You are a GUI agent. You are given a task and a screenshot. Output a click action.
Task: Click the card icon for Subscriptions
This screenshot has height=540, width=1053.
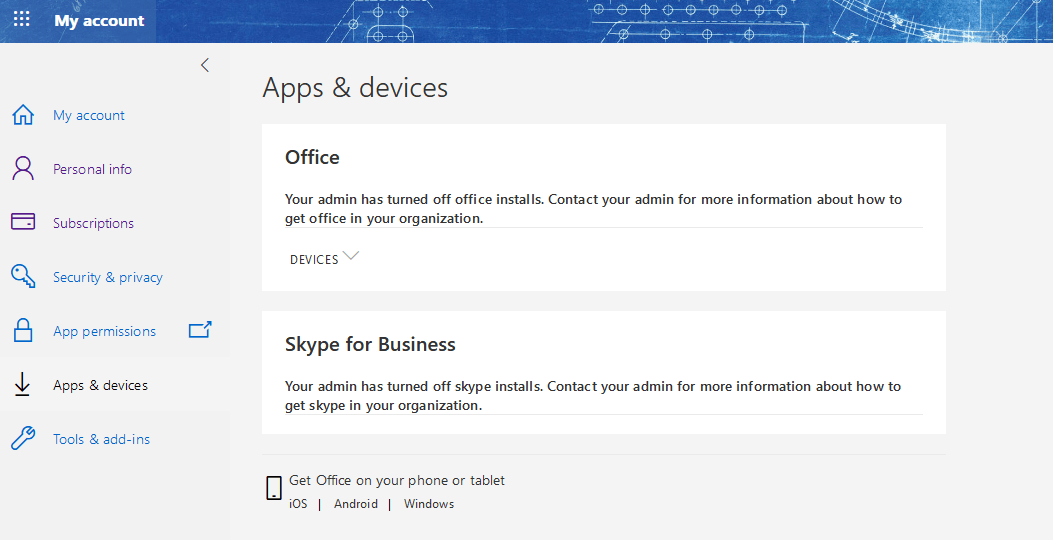pyautogui.click(x=23, y=221)
